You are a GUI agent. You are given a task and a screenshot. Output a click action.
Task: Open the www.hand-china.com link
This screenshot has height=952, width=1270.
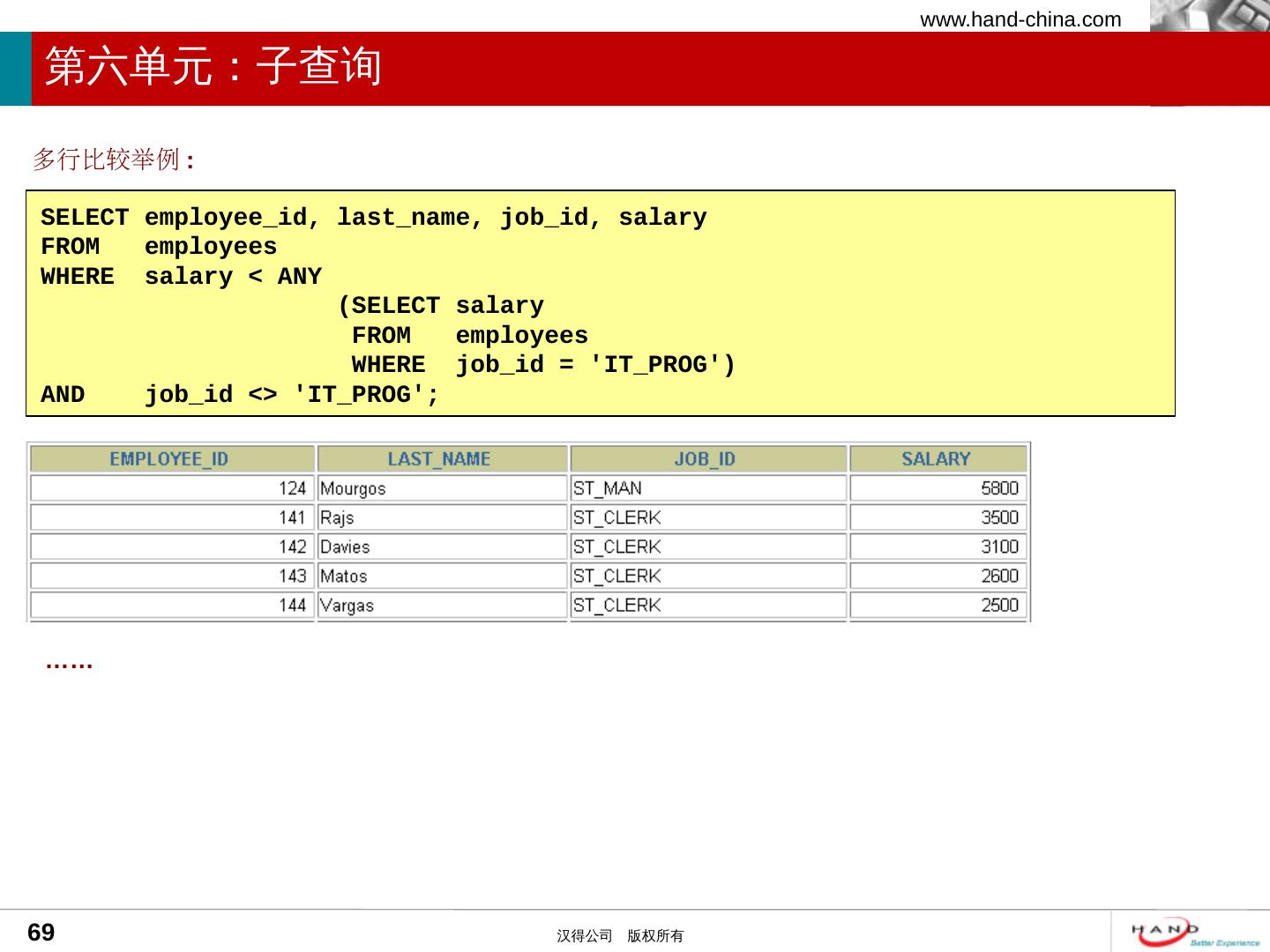point(1020,19)
